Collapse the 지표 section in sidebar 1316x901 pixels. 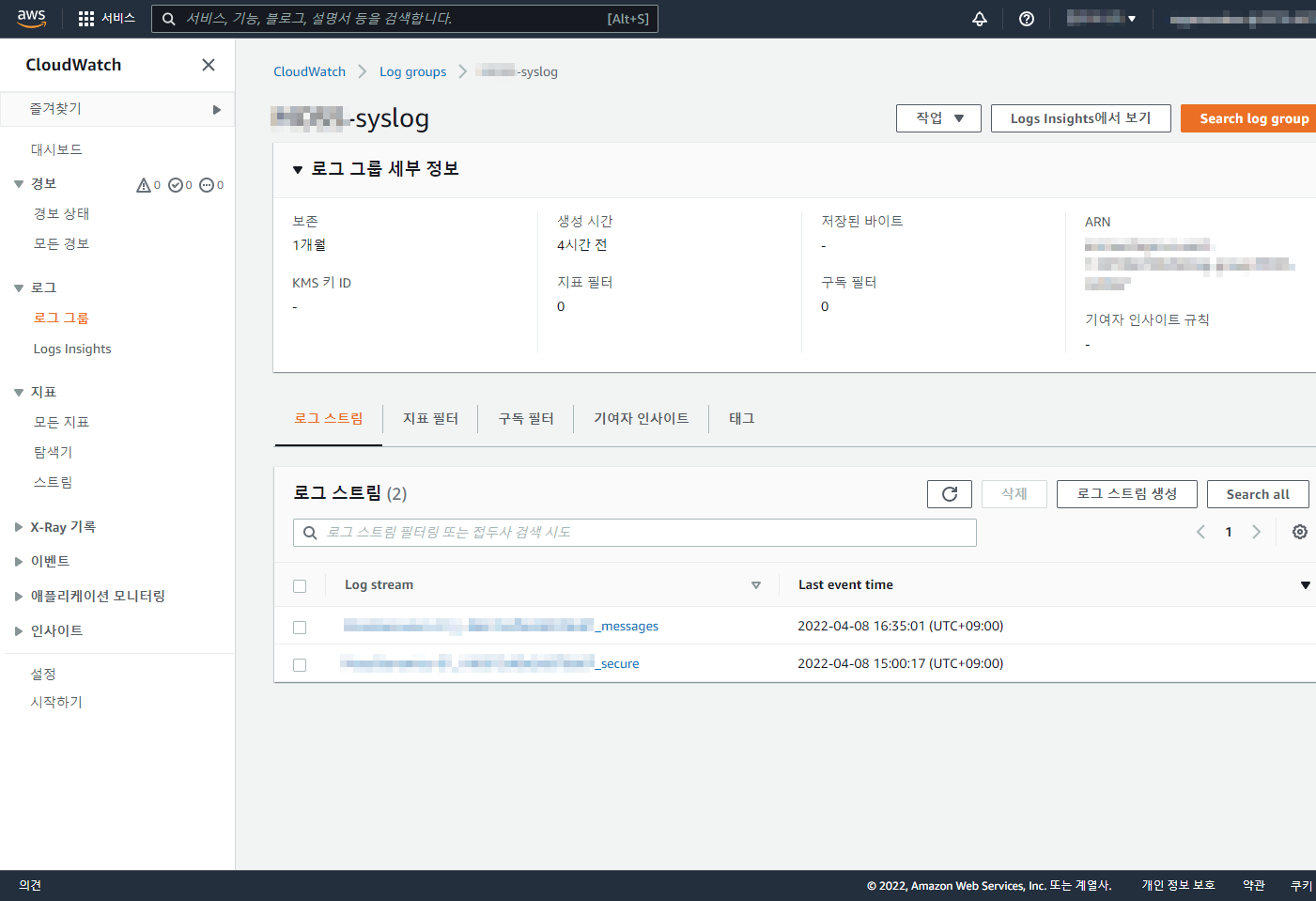pos(19,393)
